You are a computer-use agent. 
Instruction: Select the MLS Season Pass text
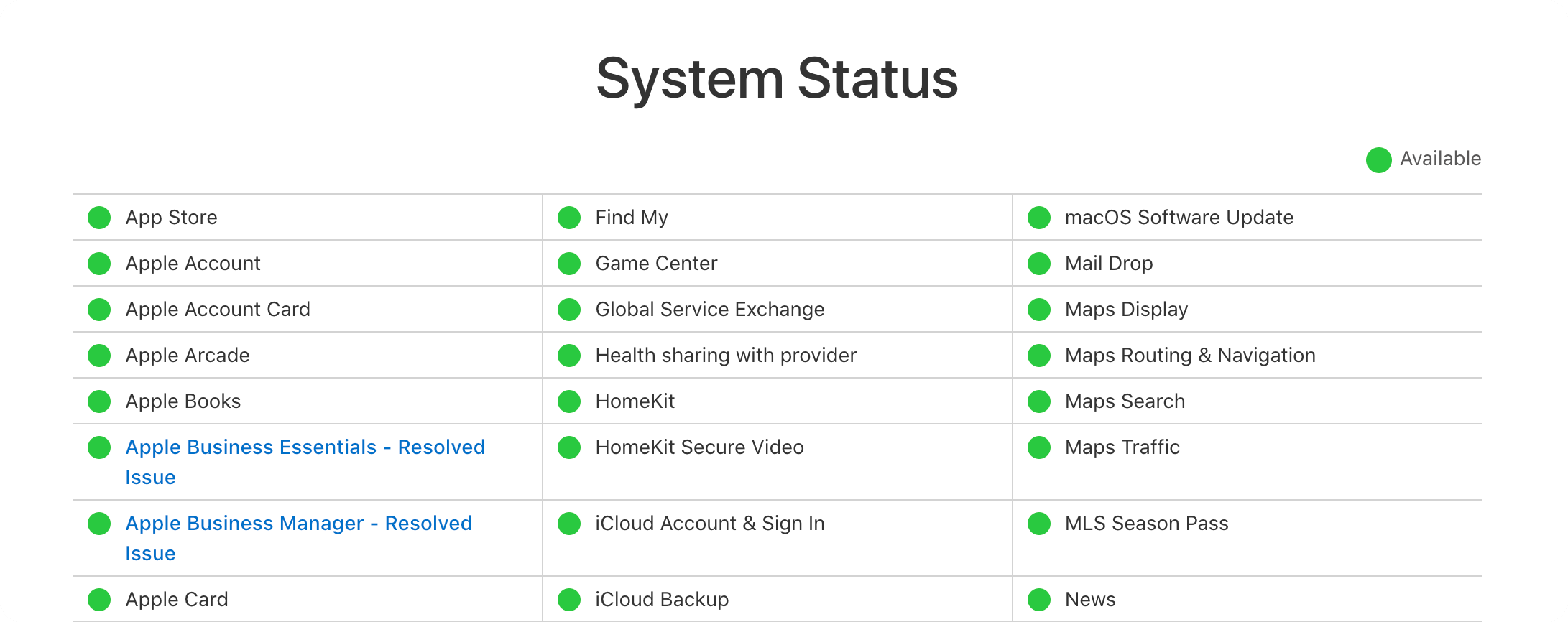(x=1147, y=524)
